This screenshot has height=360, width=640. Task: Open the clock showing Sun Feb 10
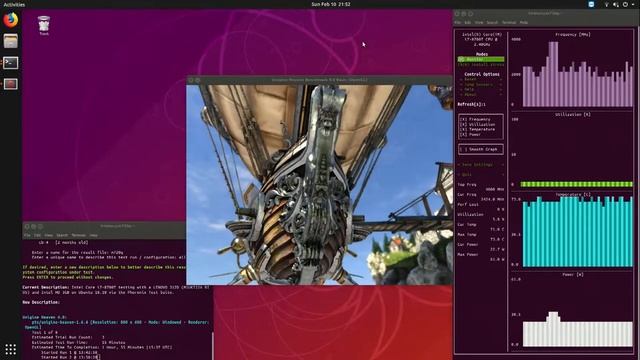pyautogui.click(x=331, y=4)
